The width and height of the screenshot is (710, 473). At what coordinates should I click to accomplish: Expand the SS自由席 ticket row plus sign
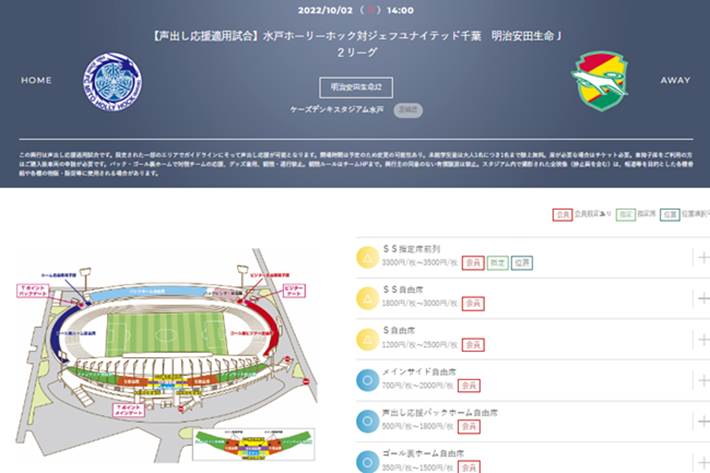click(x=704, y=298)
